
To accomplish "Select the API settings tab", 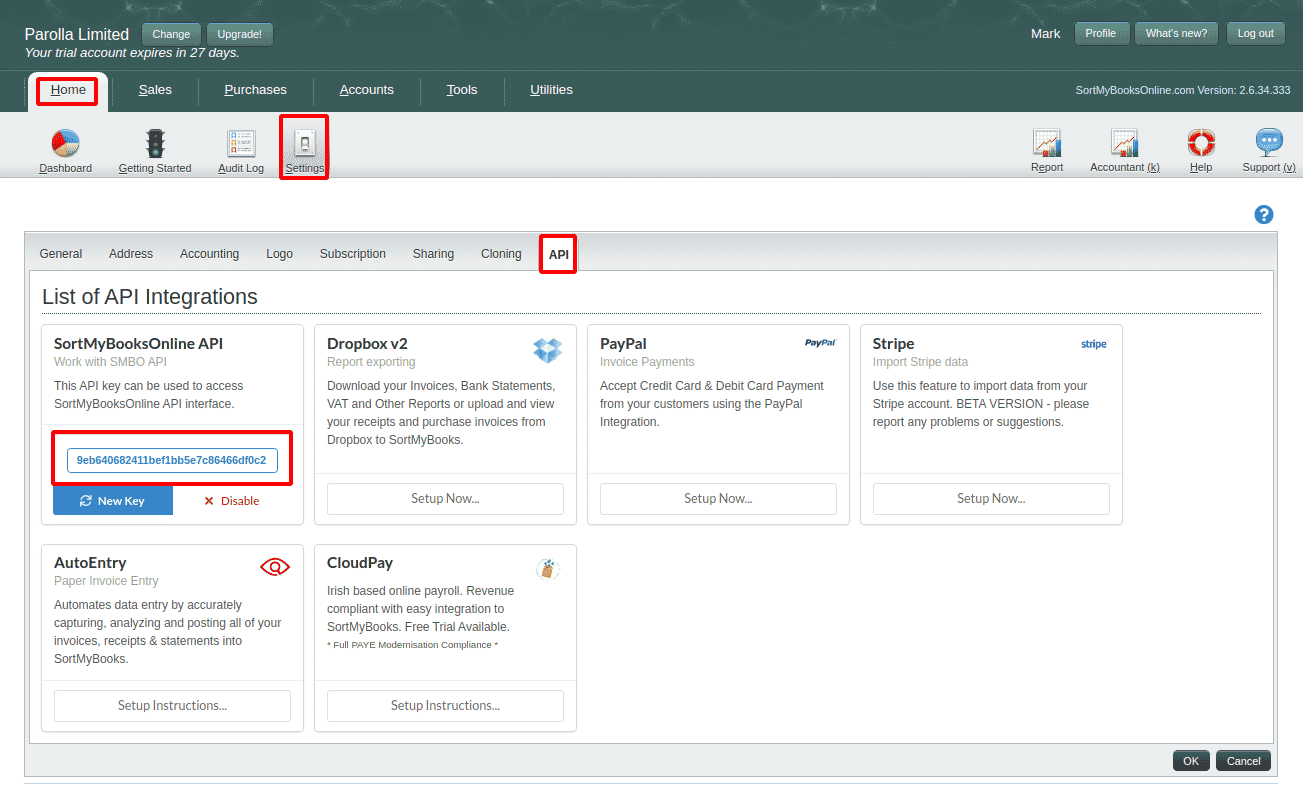I will pos(558,255).
